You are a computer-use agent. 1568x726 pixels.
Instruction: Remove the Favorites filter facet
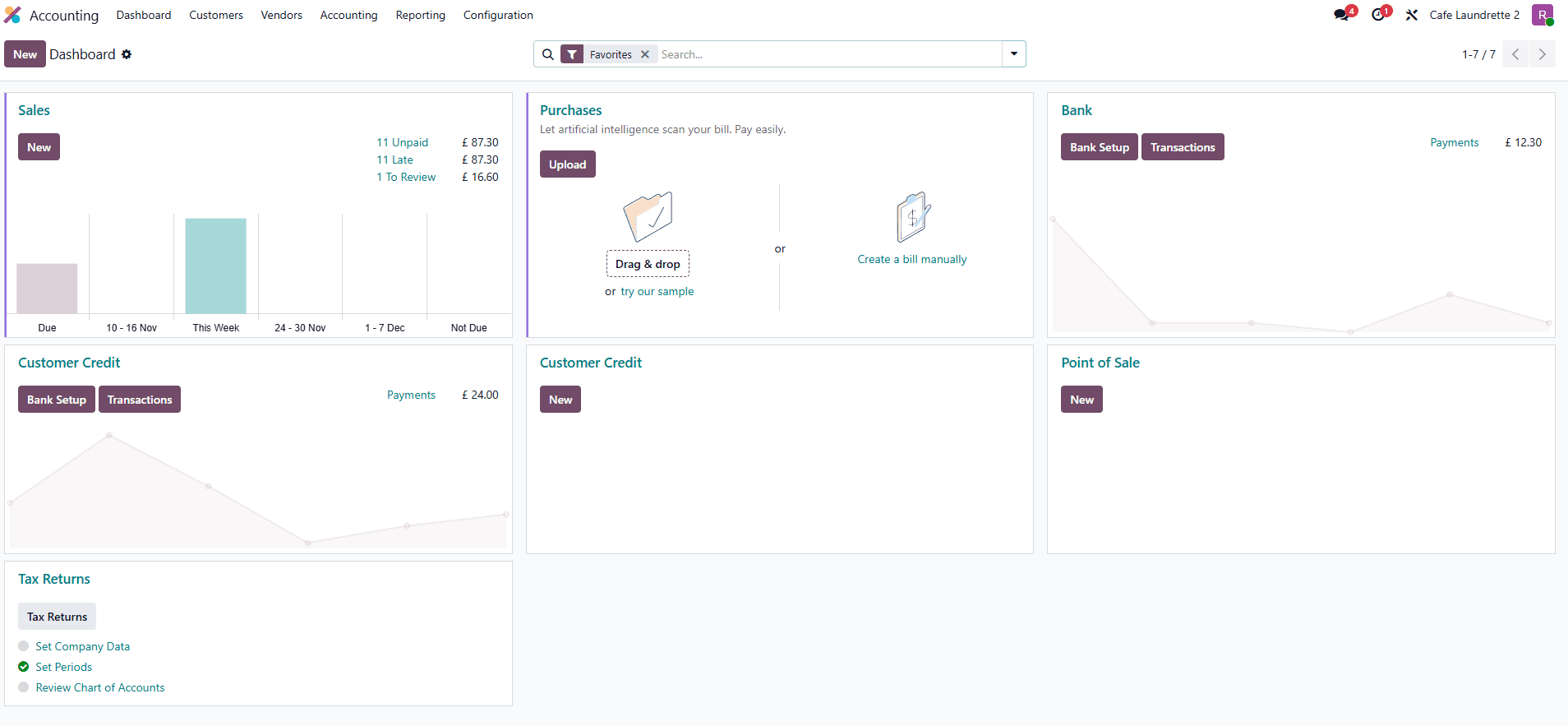645,54
